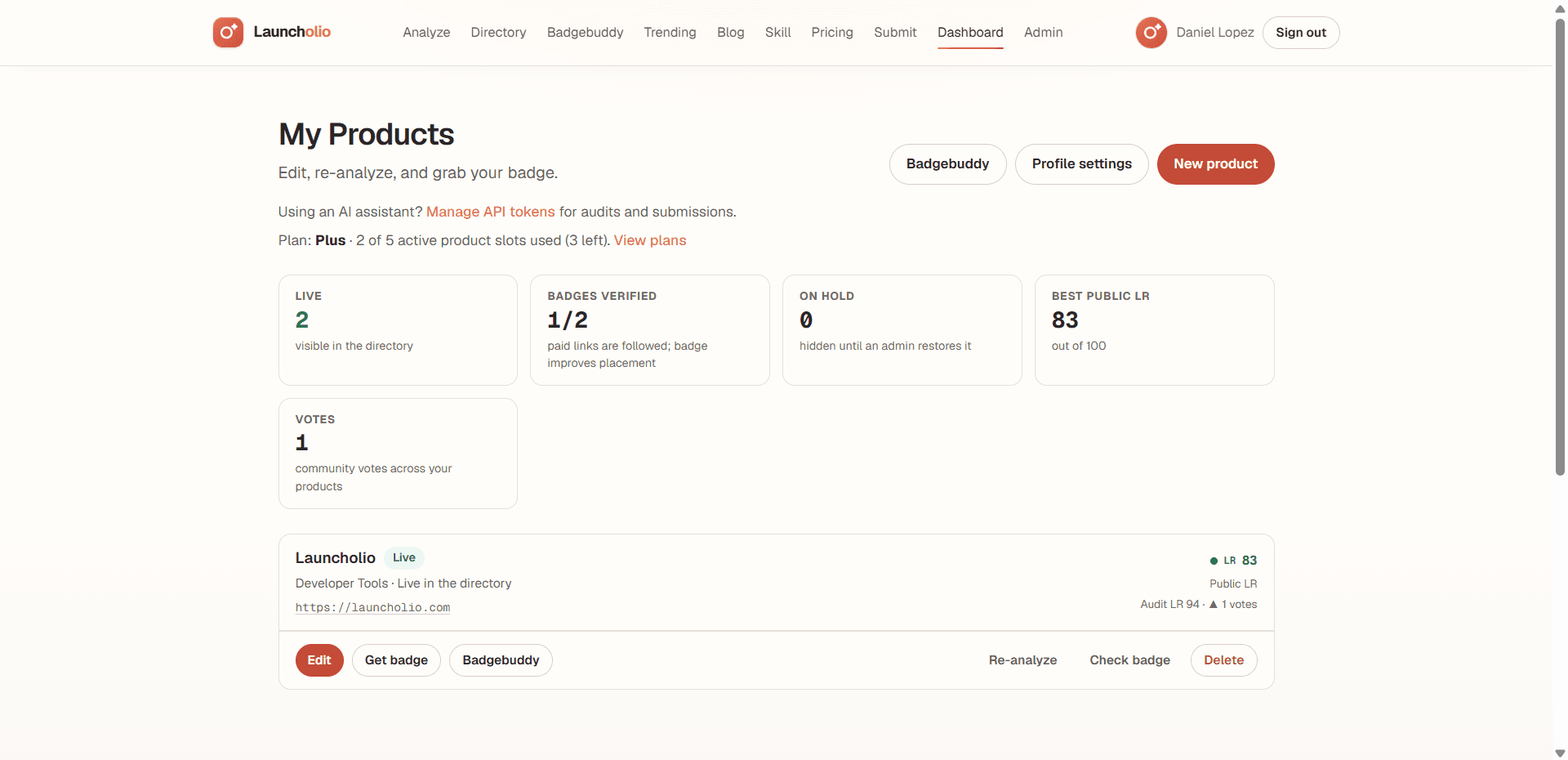Open the Trending page

pos(670,33)
